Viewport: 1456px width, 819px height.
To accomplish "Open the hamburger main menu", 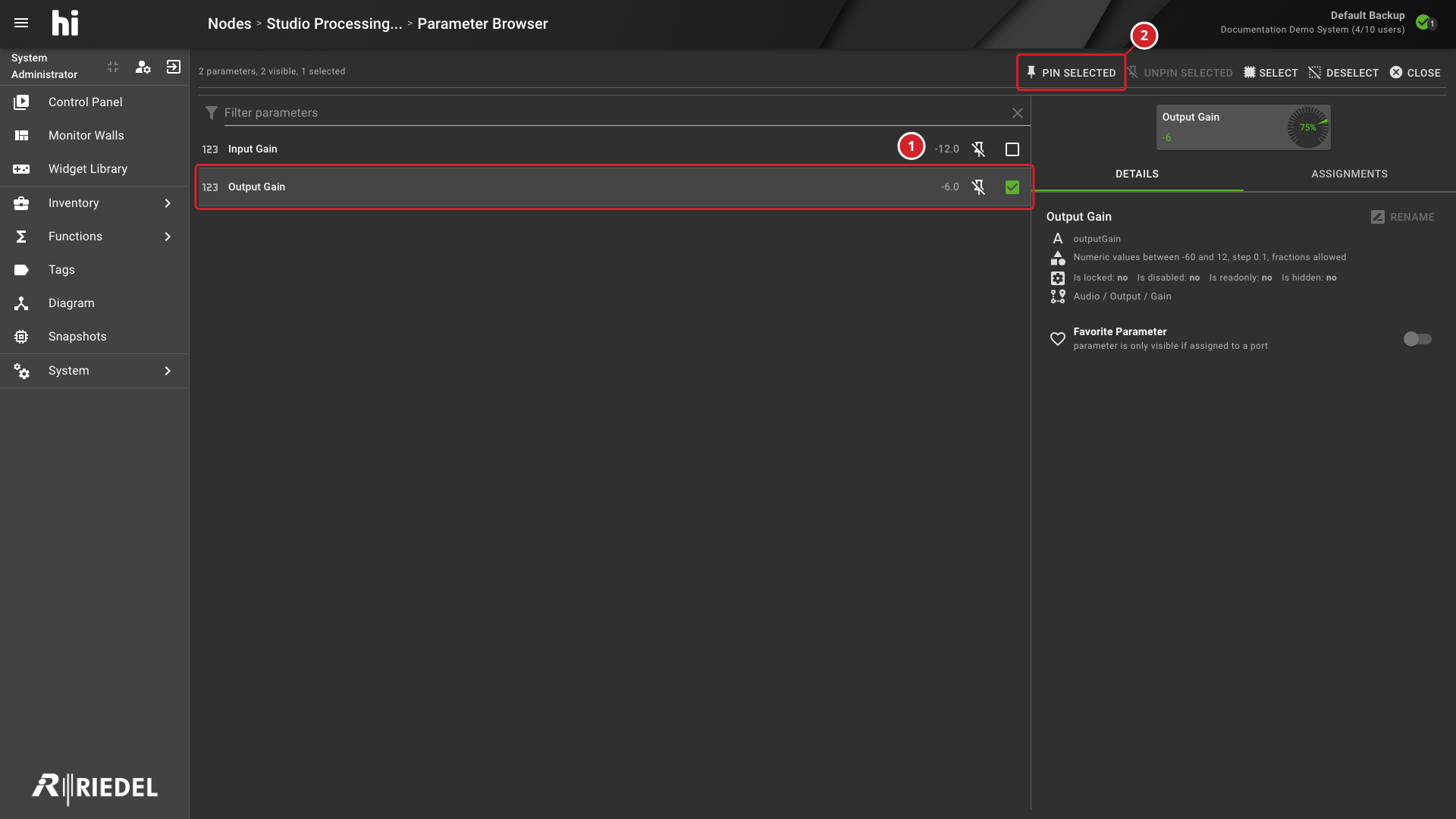I will tap(21, 23).
